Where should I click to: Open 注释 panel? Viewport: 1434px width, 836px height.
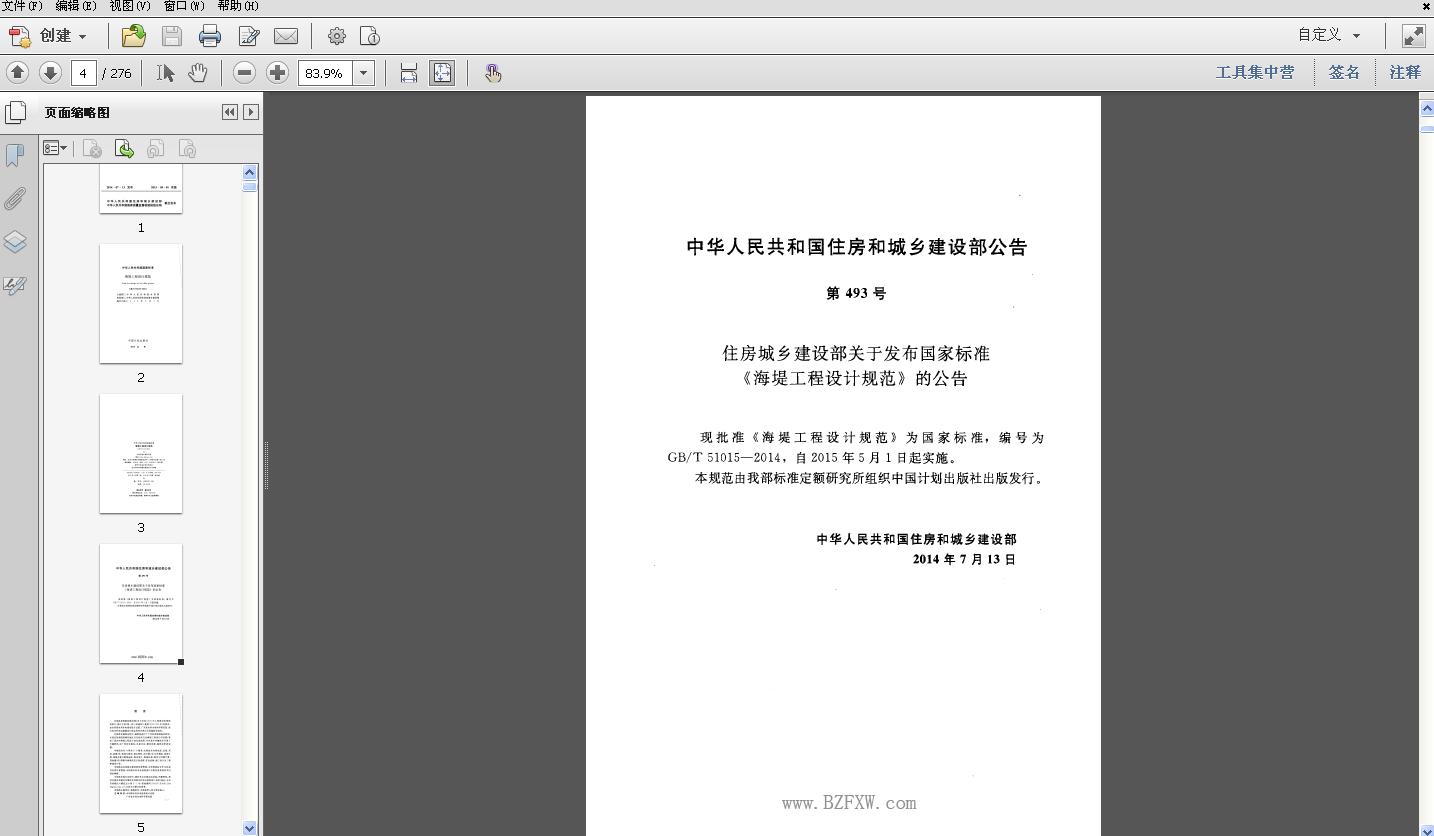(x=1405, y=72)
